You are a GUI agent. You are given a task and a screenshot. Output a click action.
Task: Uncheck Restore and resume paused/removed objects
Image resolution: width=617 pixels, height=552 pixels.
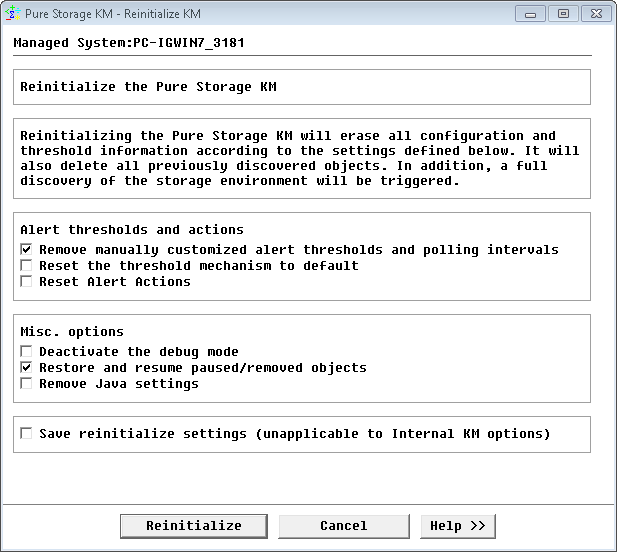27,367
